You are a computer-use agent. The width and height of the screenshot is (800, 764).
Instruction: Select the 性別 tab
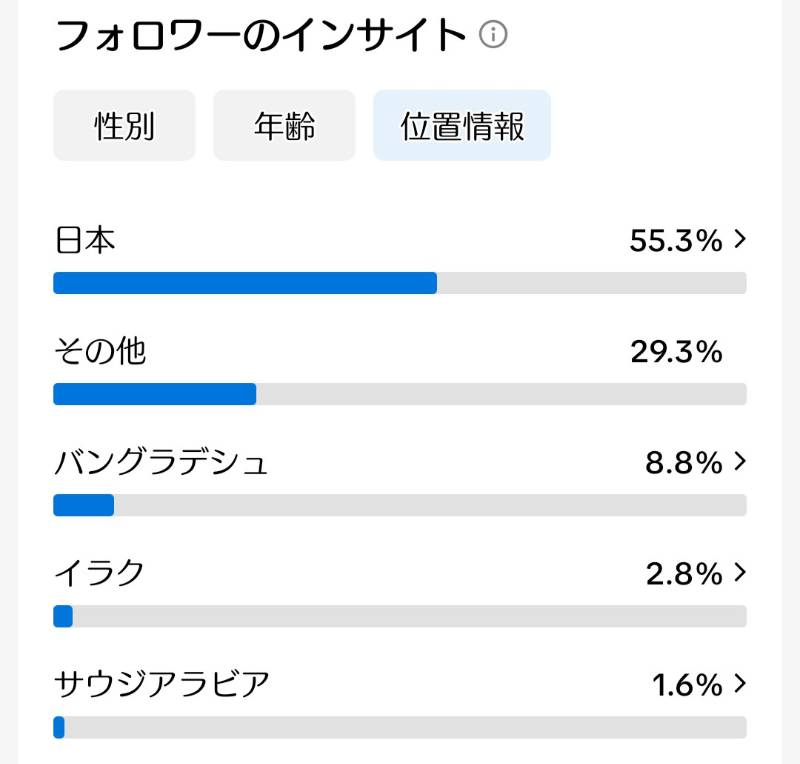[124, 126]
